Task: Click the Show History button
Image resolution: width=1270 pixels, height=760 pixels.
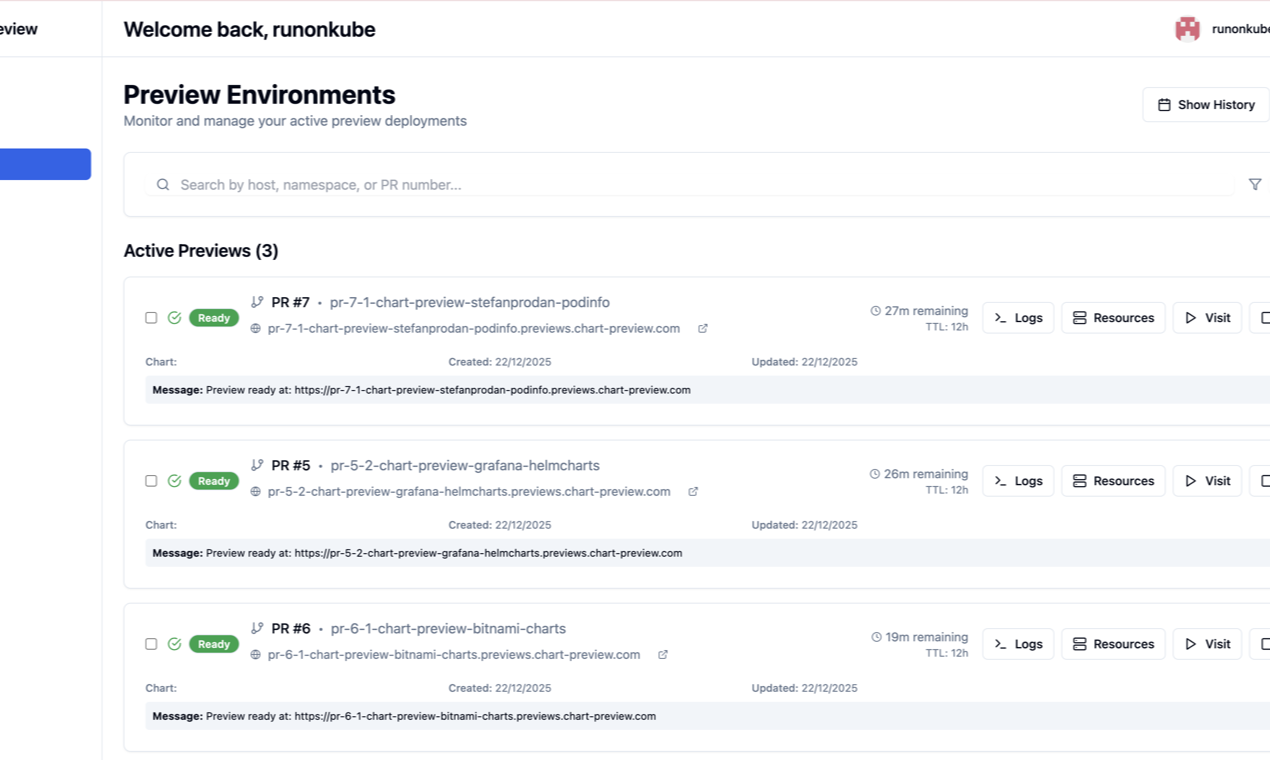Action: (1205, 104)
